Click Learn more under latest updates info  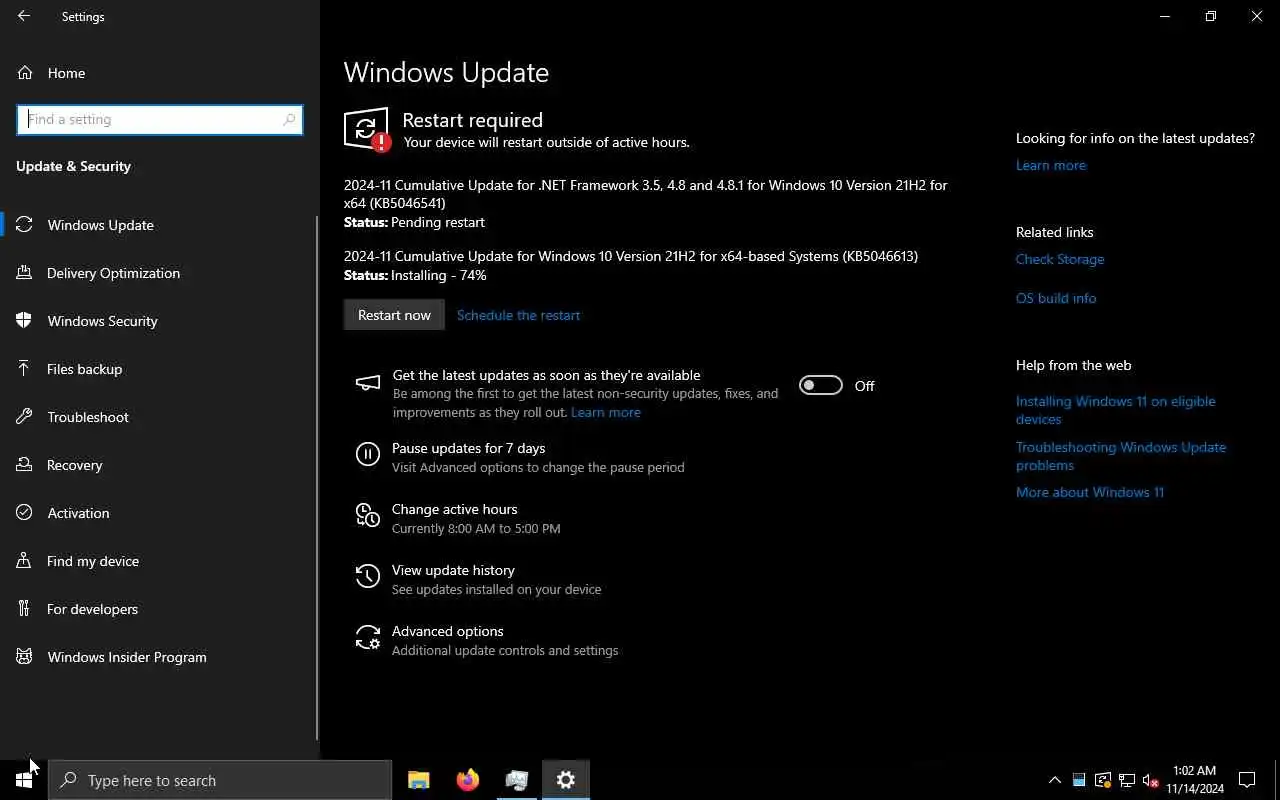click(1050, 165)
